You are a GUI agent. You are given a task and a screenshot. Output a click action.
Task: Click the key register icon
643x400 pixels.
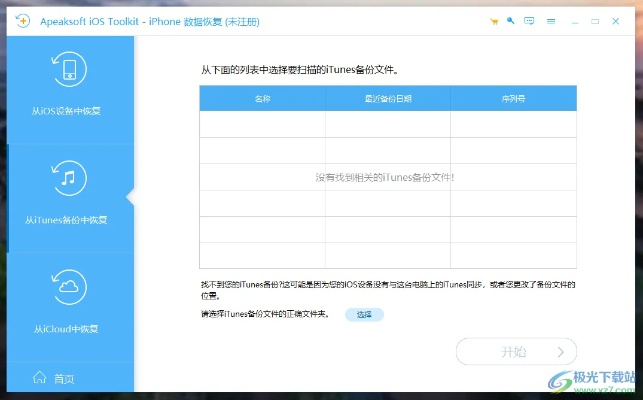(x=511, y=20)
